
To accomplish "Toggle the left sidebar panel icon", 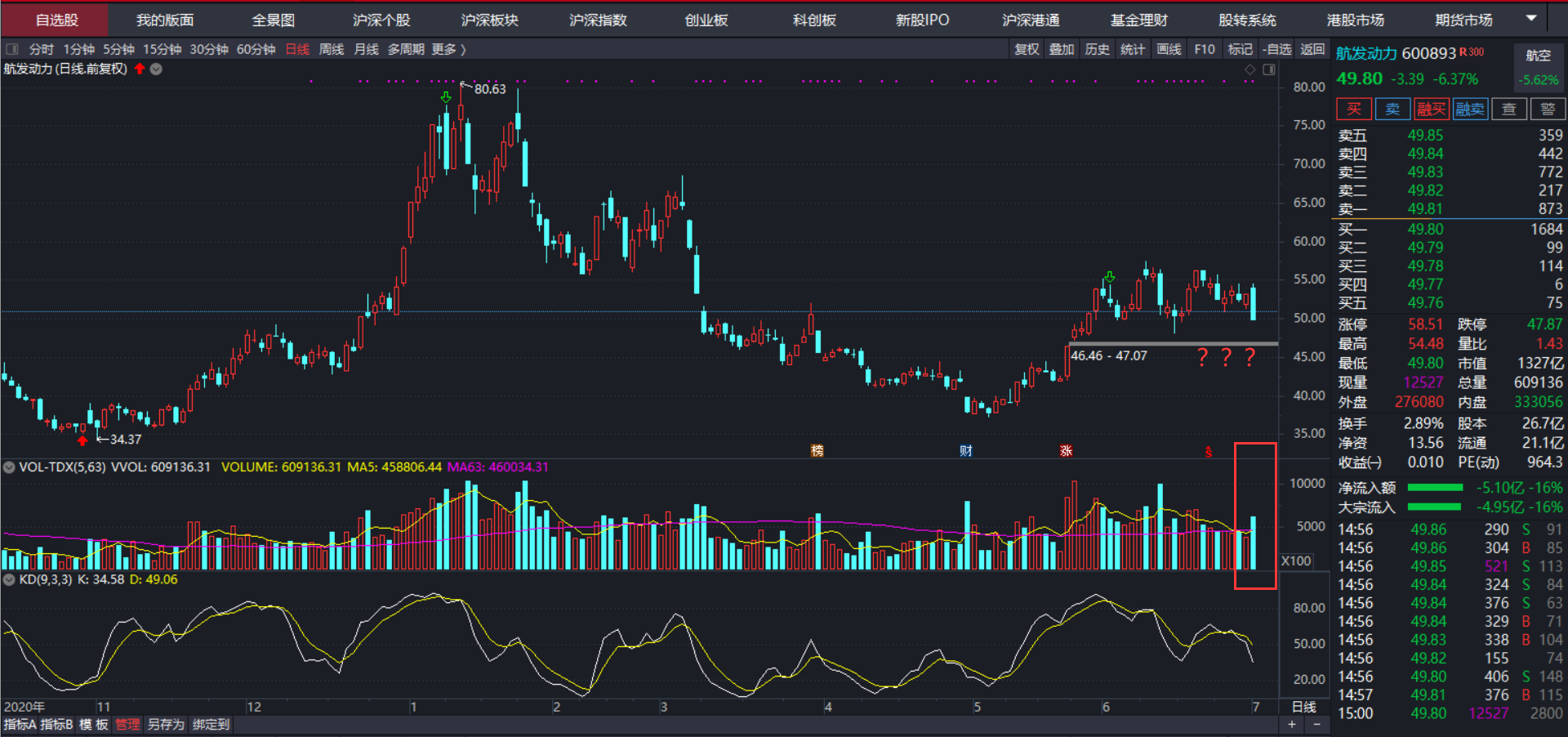I will (12, 49).
